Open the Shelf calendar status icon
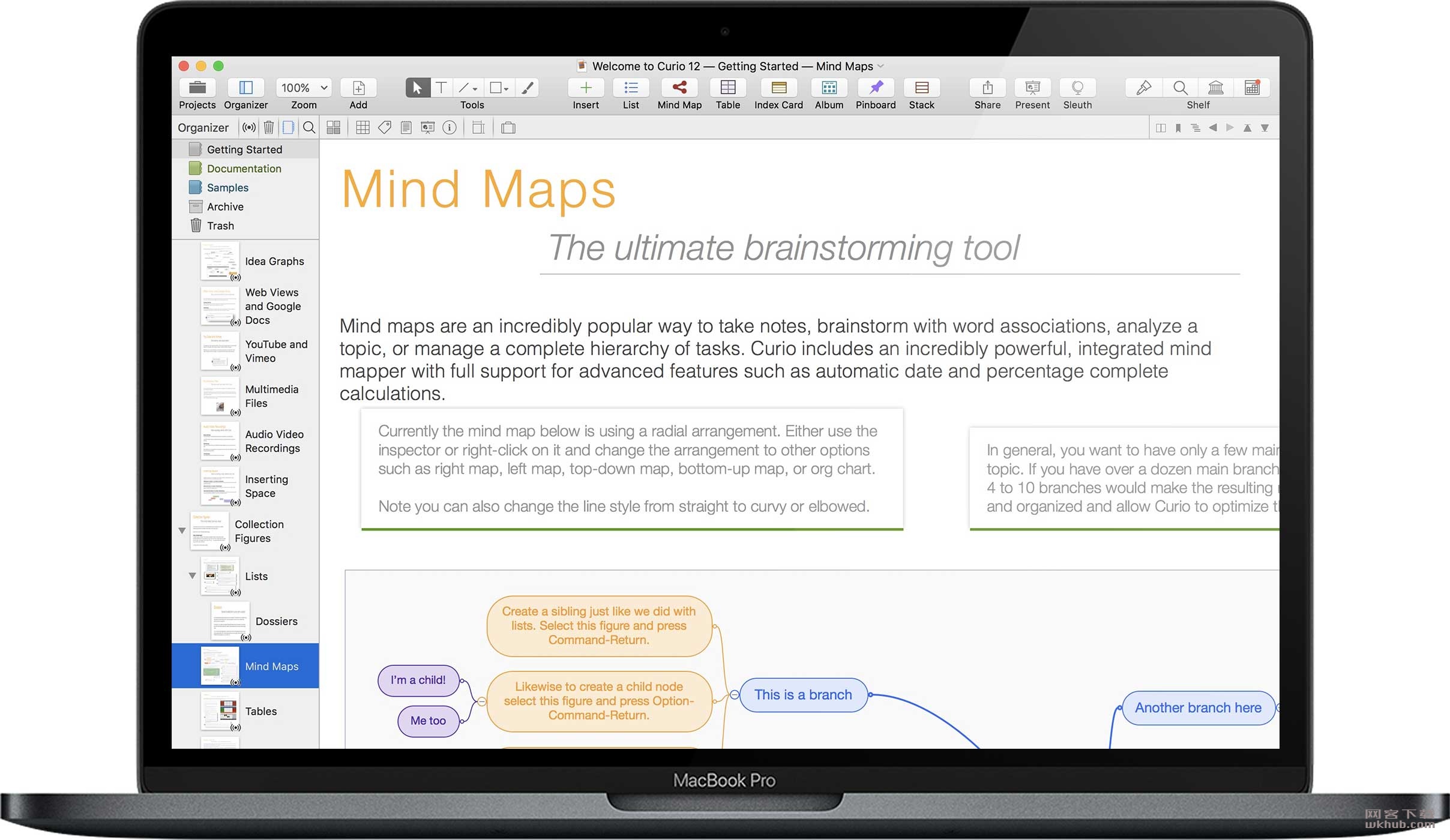Viewport: 1450px width, 840px height. click(x=1252, y=88)
